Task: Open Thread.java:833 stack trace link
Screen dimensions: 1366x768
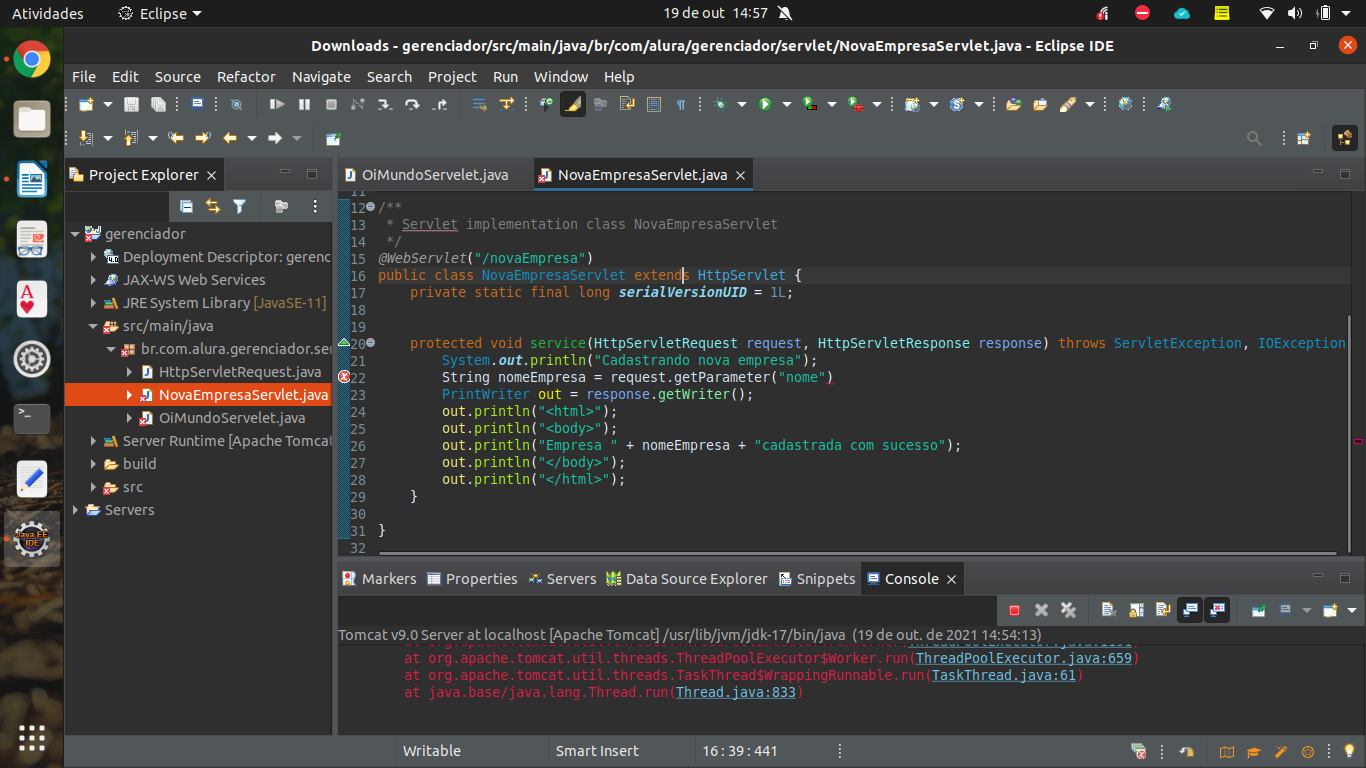Action: click(x=738, y=693)
